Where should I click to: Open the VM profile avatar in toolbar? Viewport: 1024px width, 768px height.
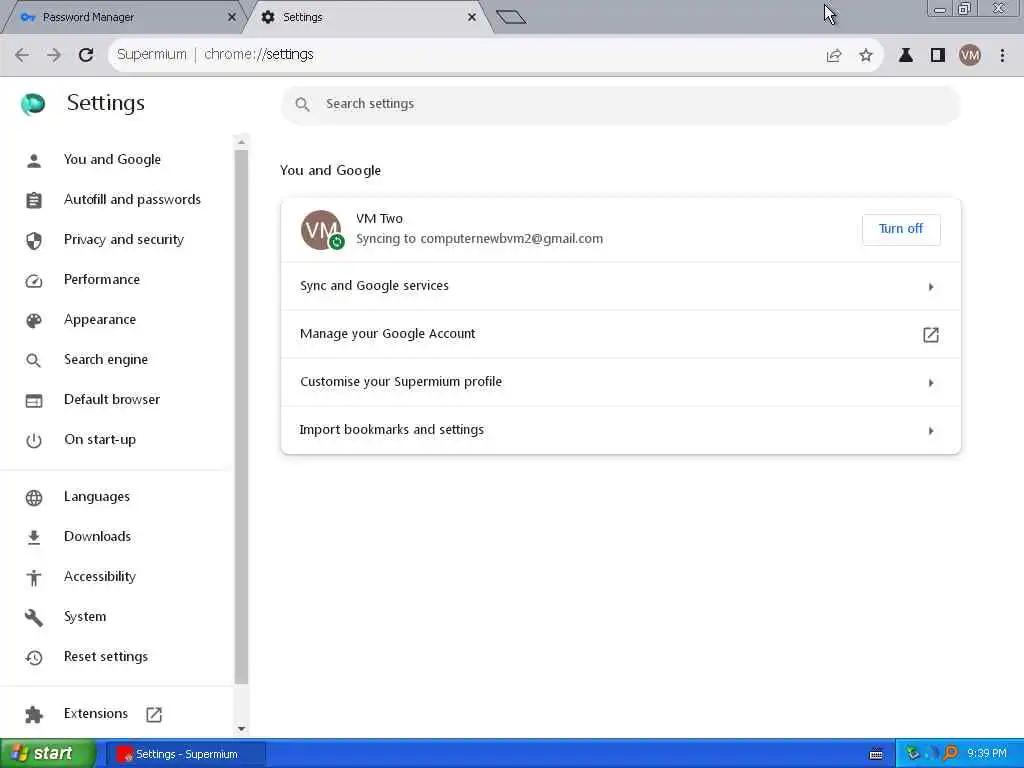coord(970,56)
